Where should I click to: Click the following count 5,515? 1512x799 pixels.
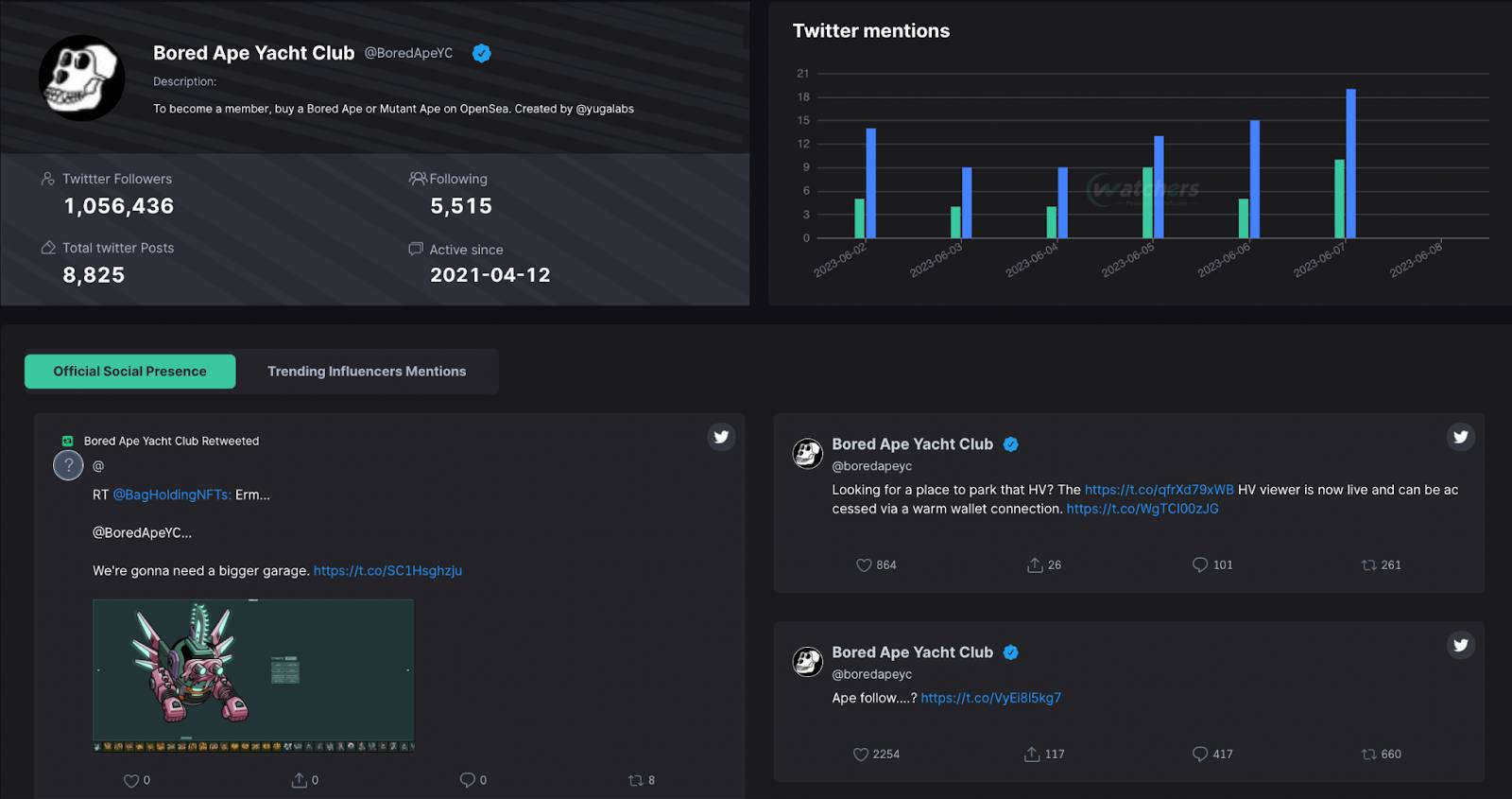pos(461,206)
